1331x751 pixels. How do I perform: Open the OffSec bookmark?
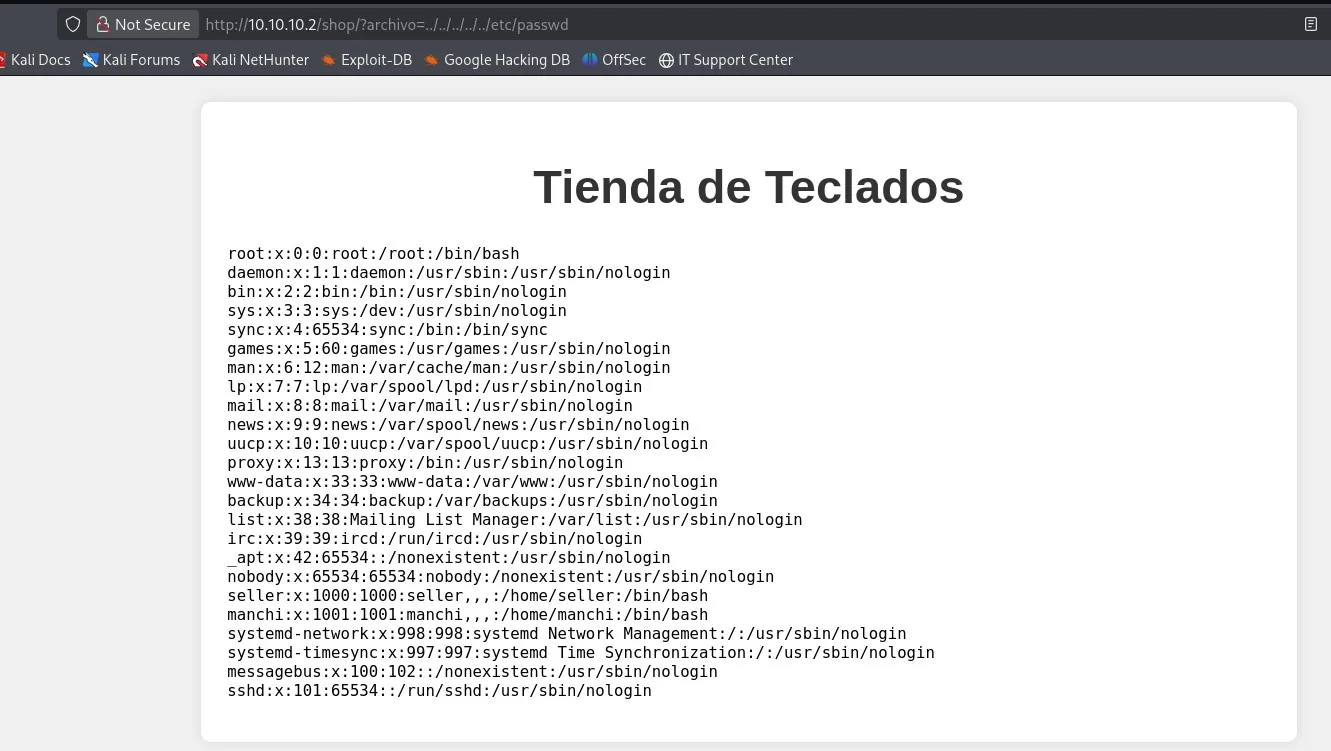[x=614, y=60]
